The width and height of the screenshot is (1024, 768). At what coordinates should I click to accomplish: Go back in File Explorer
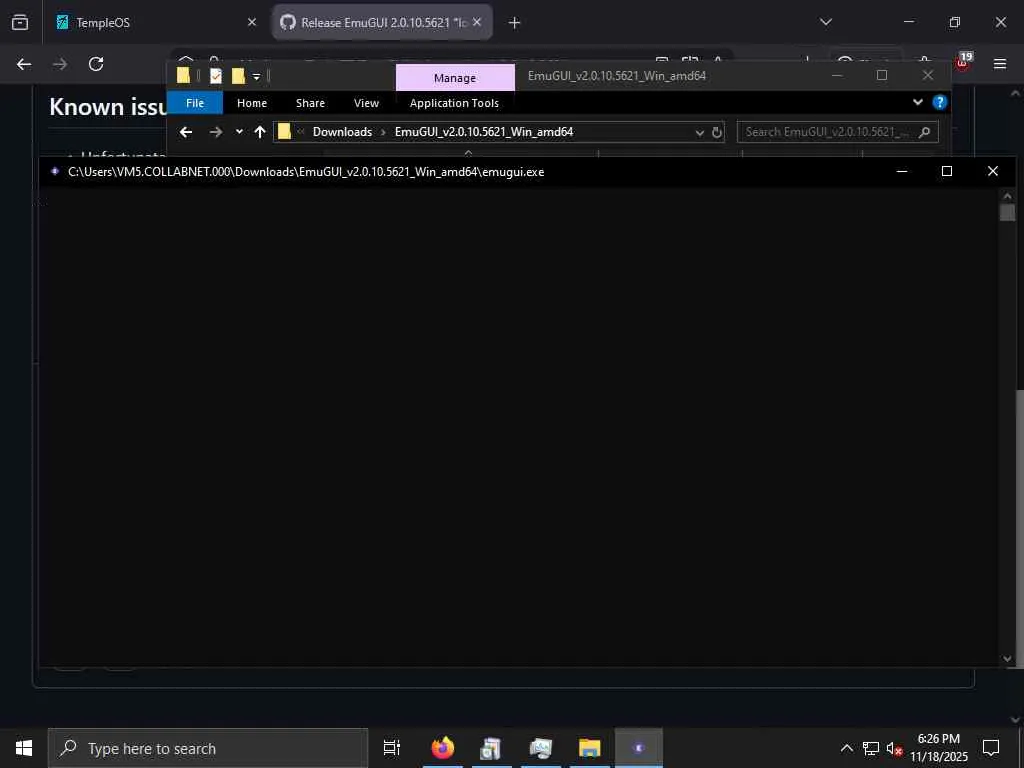pos(186,132)
